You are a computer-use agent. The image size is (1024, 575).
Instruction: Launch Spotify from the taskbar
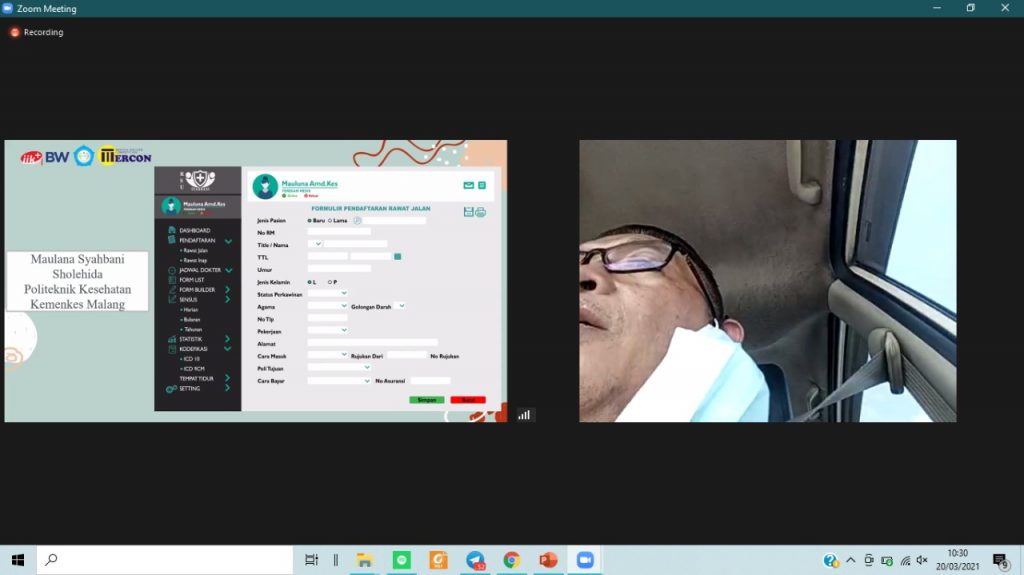[x=402, y=560]
